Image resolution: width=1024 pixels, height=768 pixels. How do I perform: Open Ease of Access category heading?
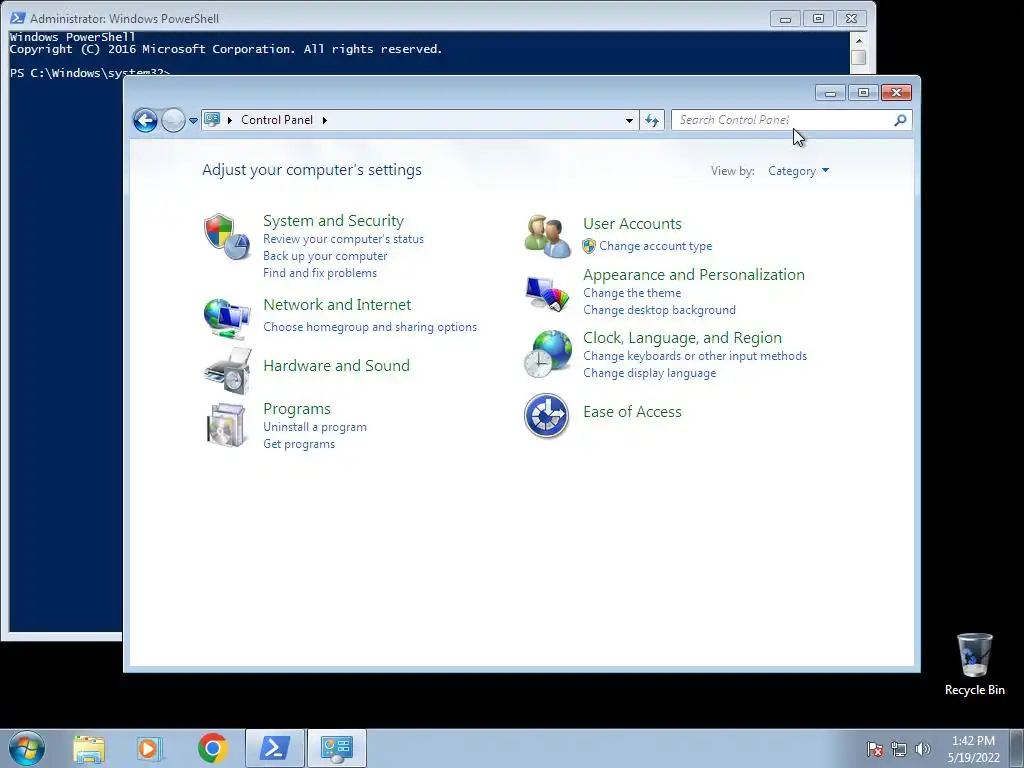pyautogui.click(x=632, y=412)
